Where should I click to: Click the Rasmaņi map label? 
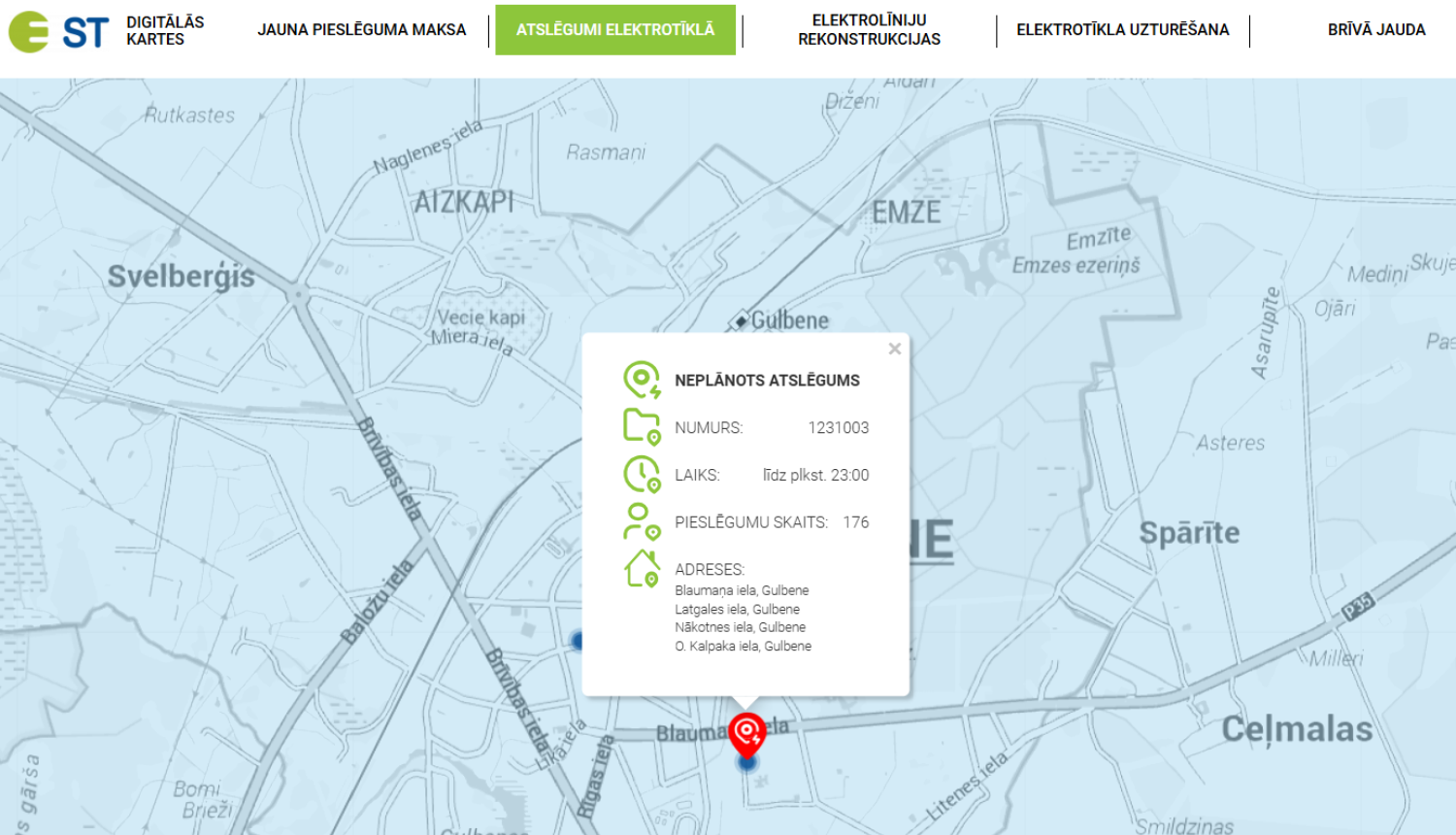[x=606, y=152]
